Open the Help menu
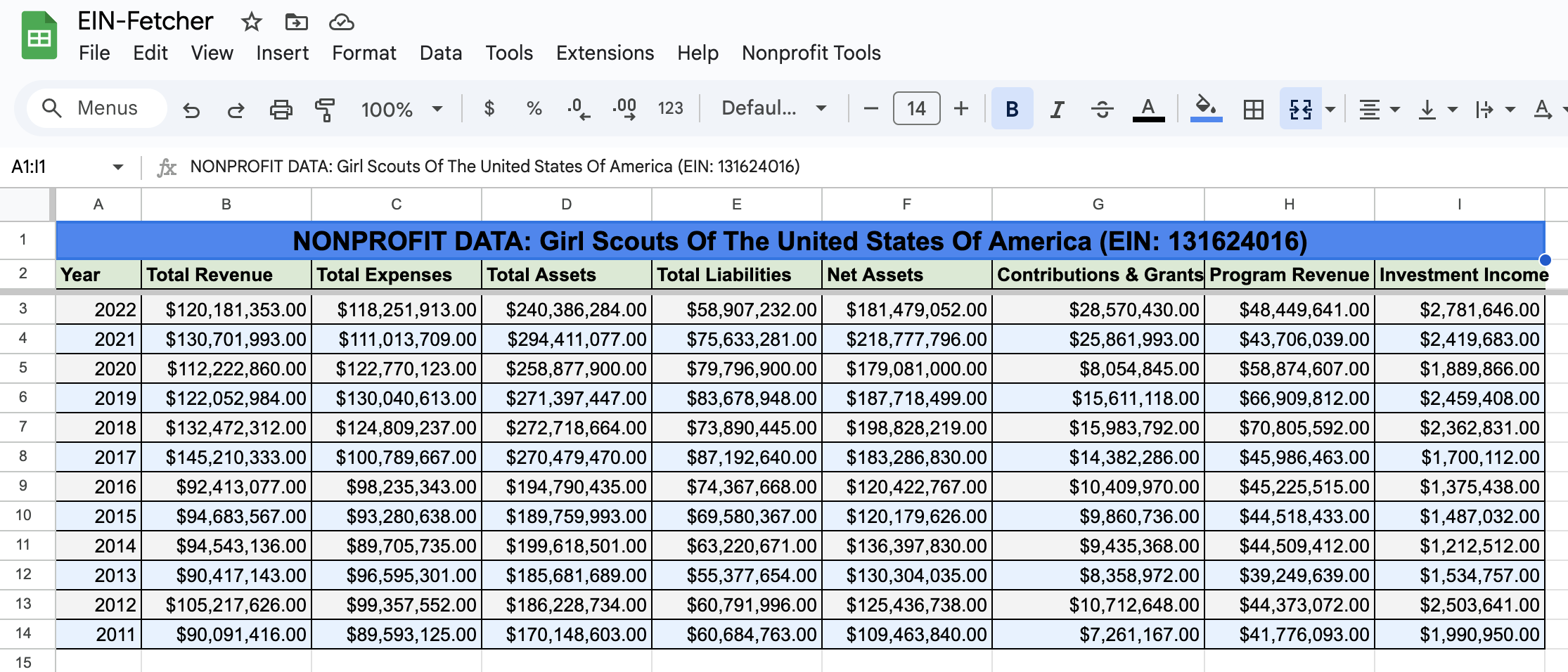 698,53
